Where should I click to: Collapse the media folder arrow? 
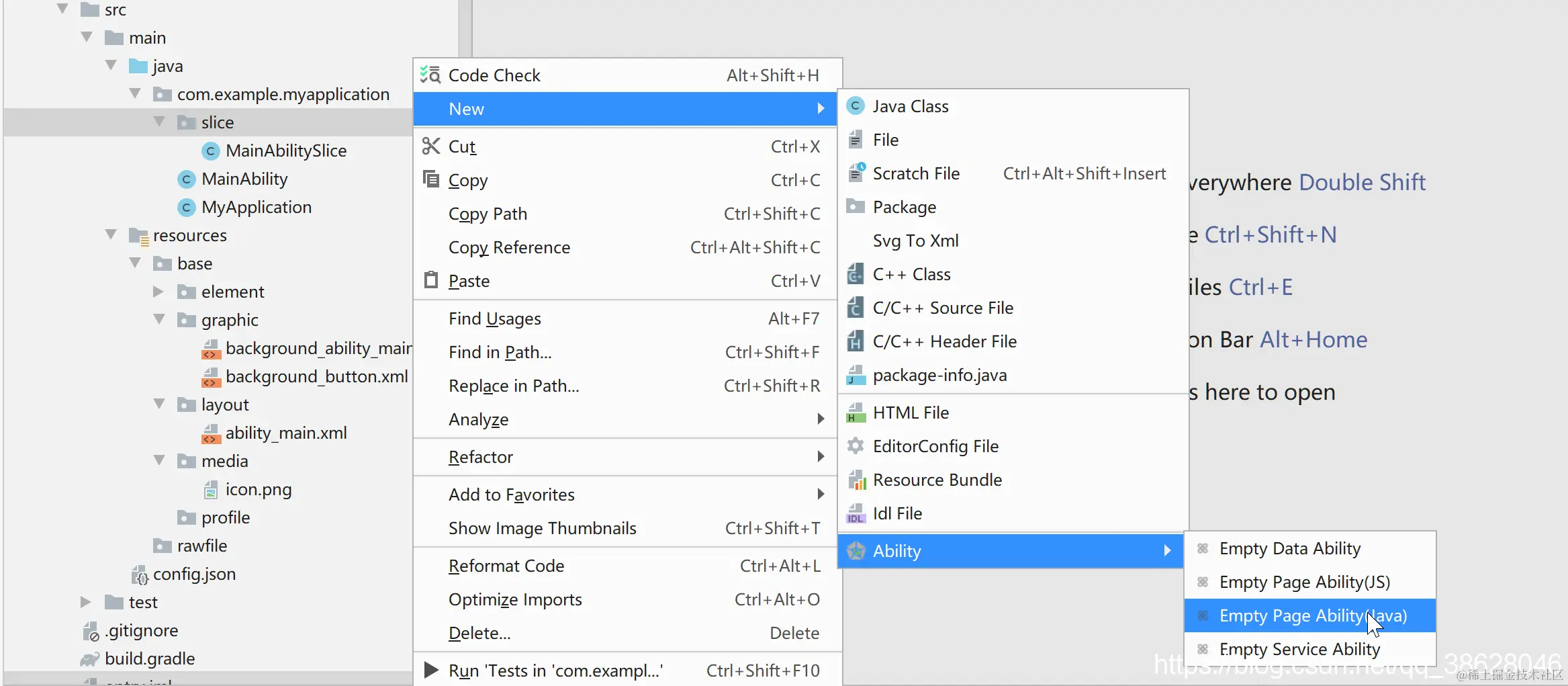[159, 460]
